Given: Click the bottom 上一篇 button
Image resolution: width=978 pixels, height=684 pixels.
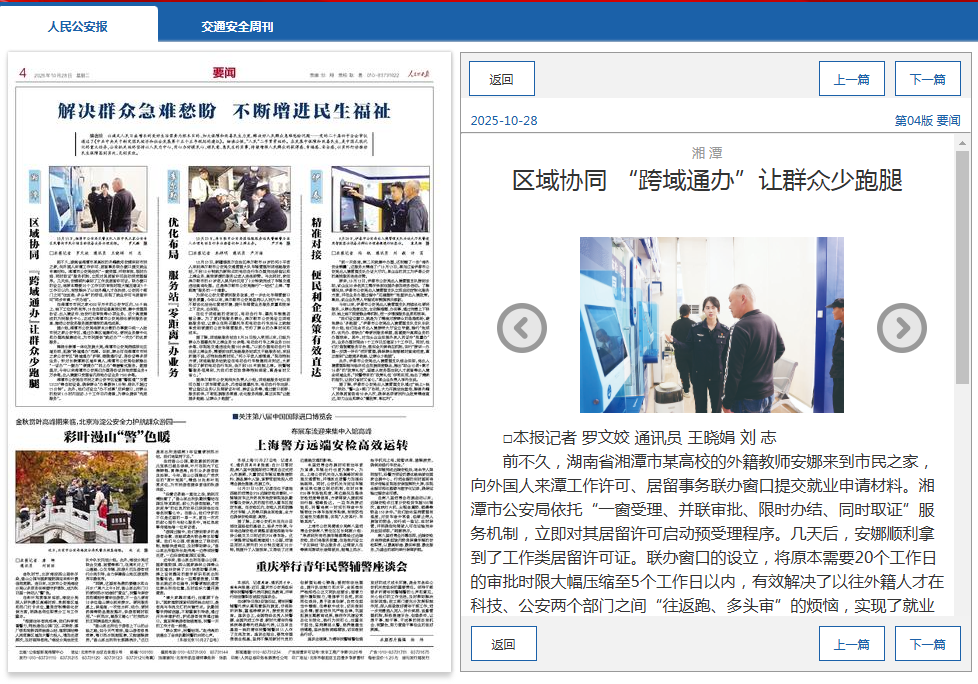Looking at the screenshot, I should [851, 643].
